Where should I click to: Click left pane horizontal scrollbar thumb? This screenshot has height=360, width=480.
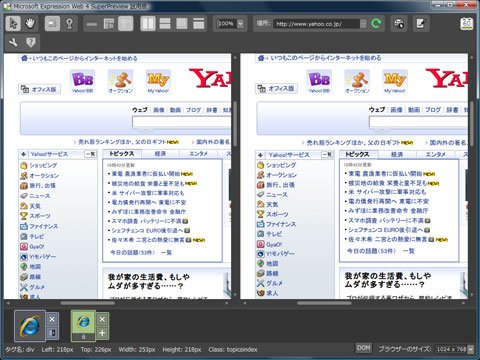(x=88, y=303)
